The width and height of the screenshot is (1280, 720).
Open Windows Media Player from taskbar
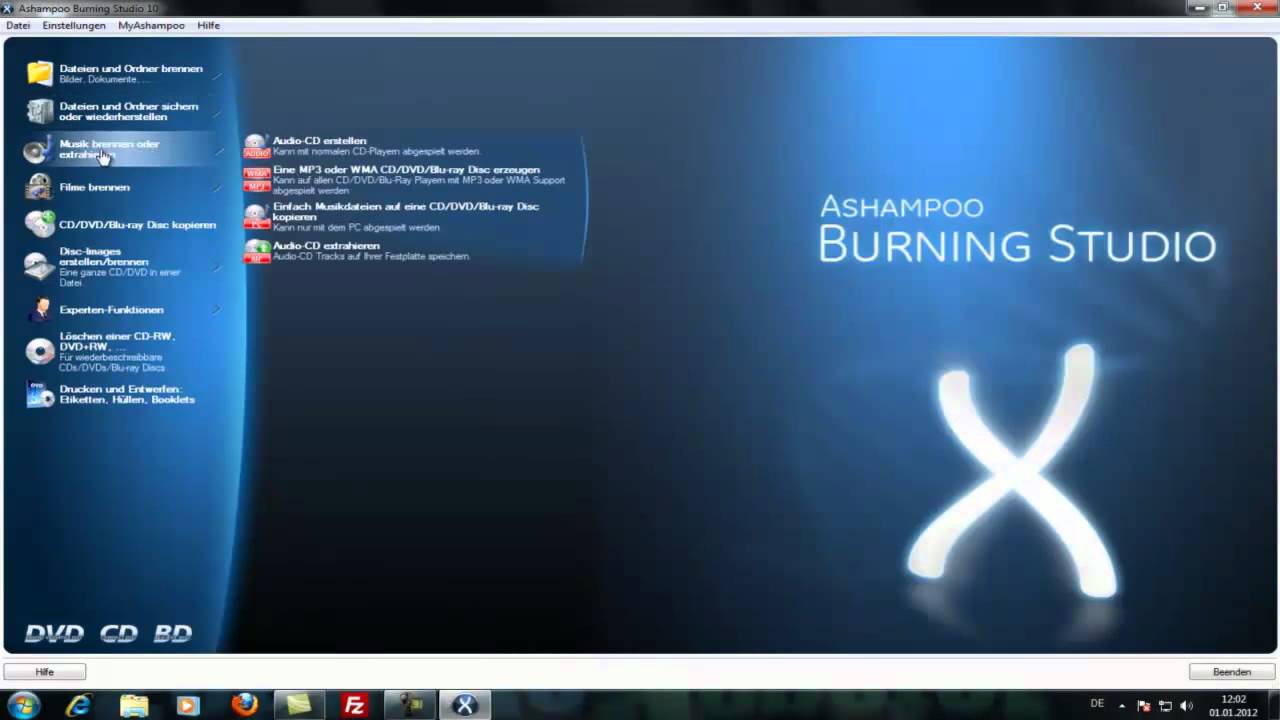(x=188, y=705)
